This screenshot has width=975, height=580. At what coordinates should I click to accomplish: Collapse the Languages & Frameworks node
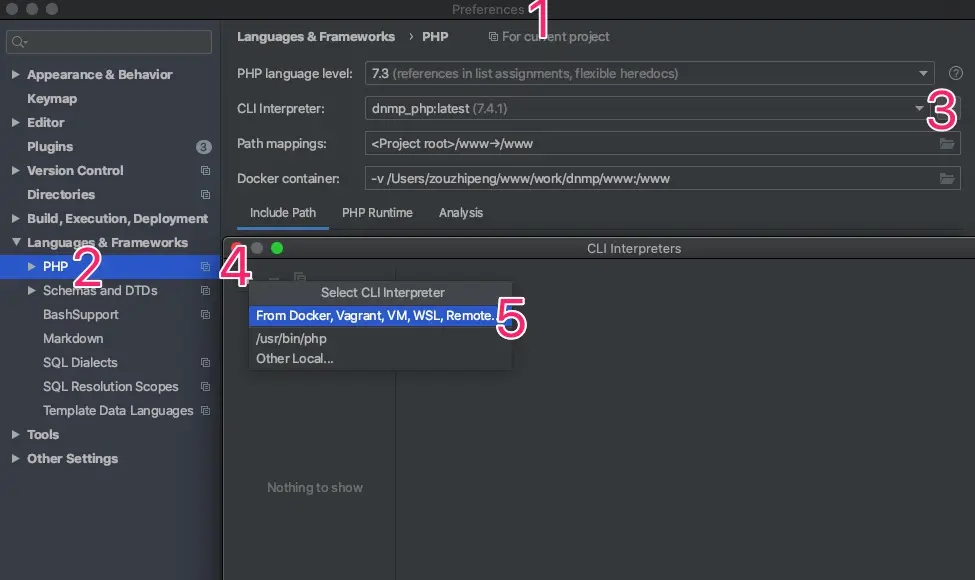pyautogui.click(x=16, y=242)
